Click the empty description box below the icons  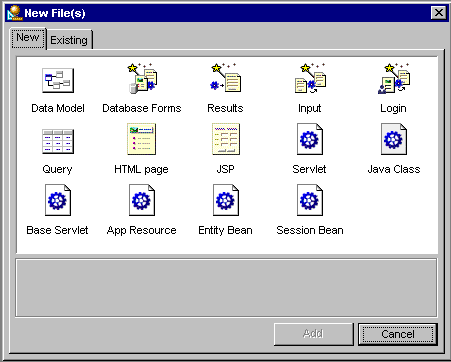point(226,288)
